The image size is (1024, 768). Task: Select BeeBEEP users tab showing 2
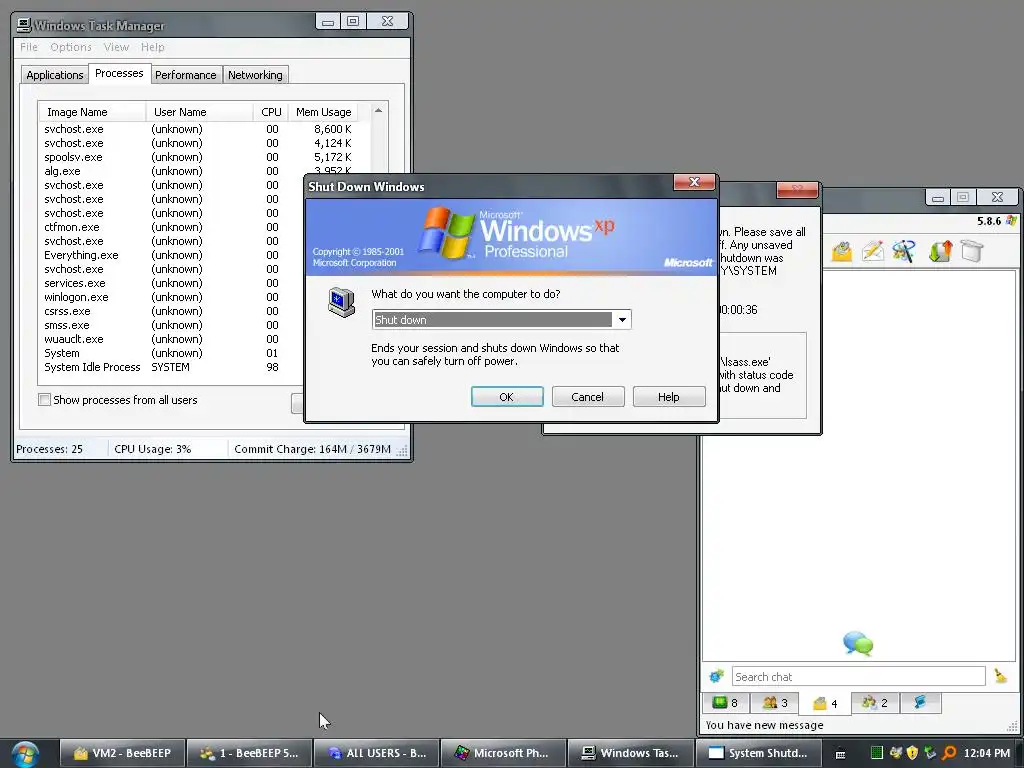875,703
